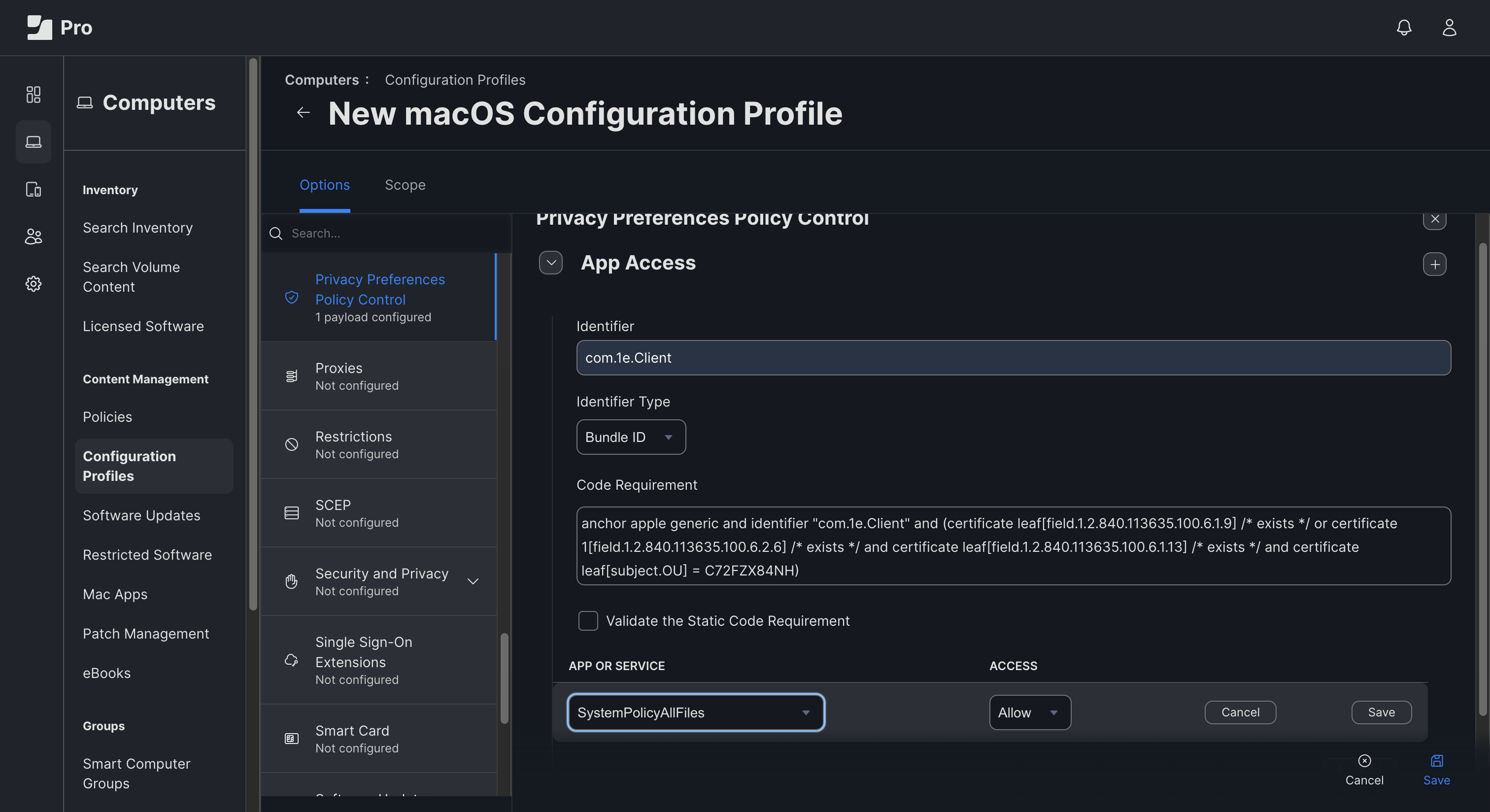The width and height of the screenshot is (1490, 812).
Task: Add a new App Access entry with plus
Action: [1434, 264]
